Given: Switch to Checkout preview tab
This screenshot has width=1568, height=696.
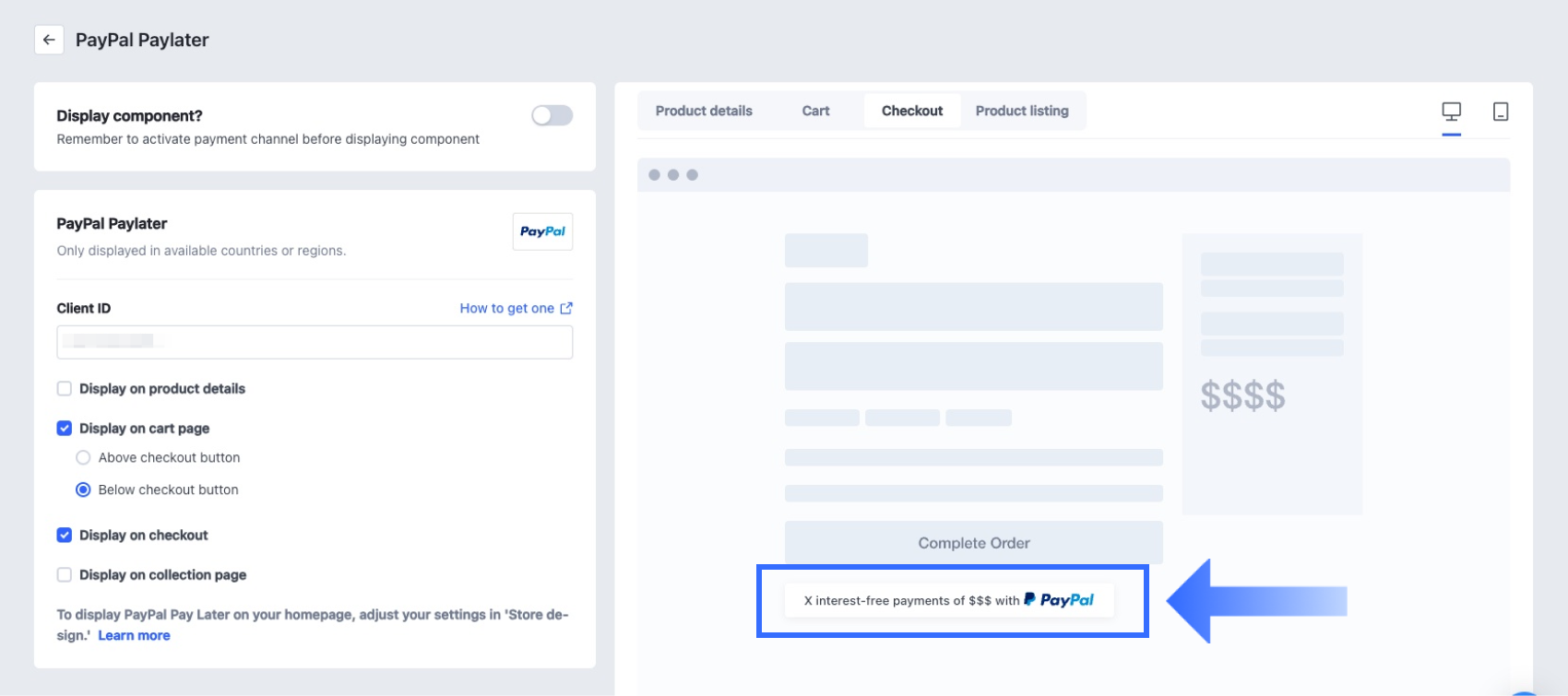Looking at the screenshot, I should click(911, 111).
